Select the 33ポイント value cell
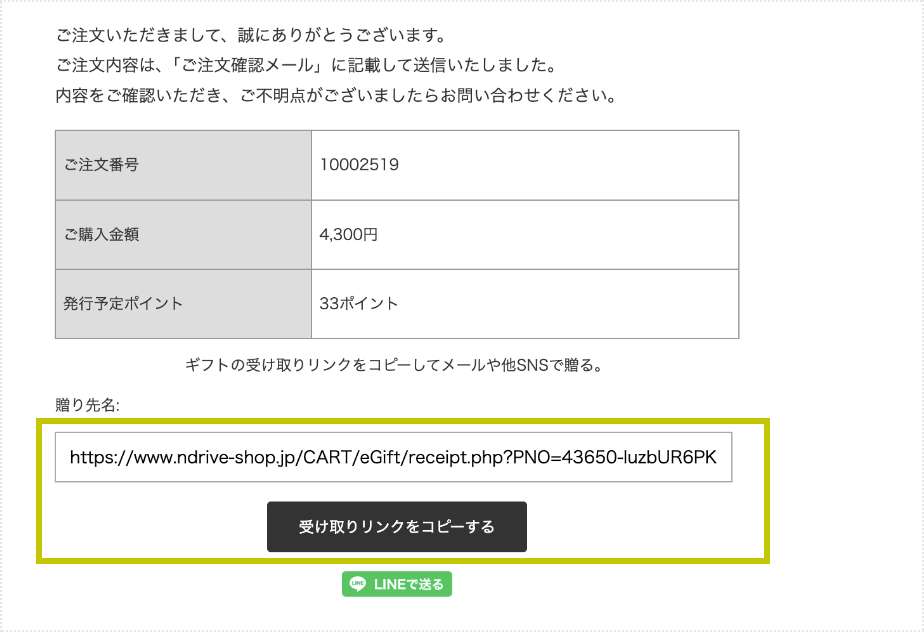Image resolution: width=924 pixels, height=632 pixels. (x=524, y=304)
